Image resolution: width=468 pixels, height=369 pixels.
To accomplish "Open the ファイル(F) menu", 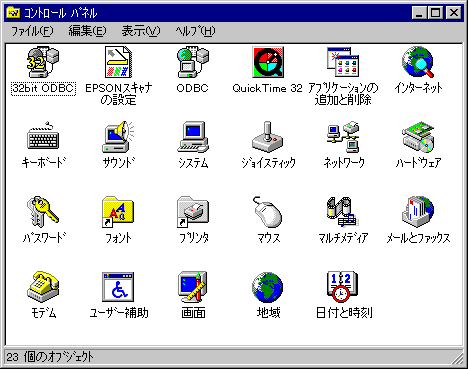I will (x=32, y=31).
